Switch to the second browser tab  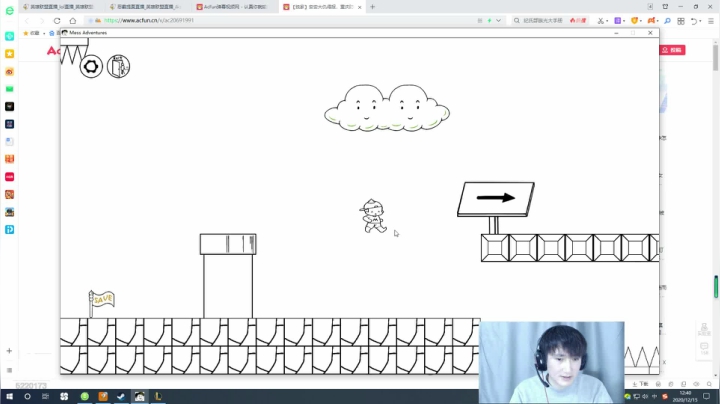(x=146, y=7)
